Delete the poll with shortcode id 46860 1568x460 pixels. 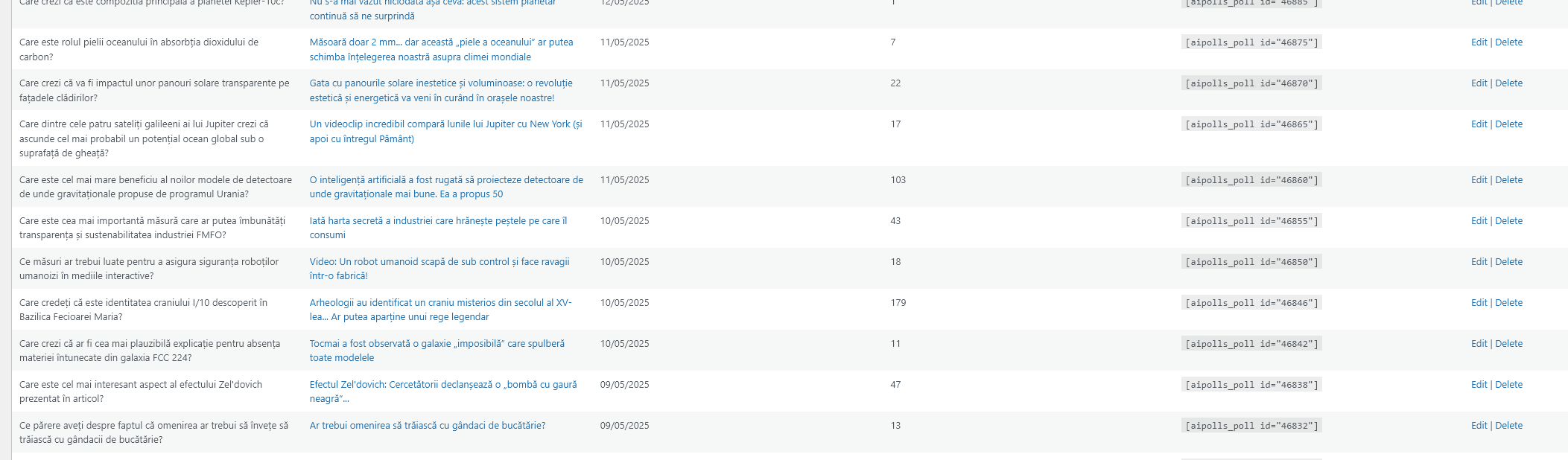(x=1508, y=180)
